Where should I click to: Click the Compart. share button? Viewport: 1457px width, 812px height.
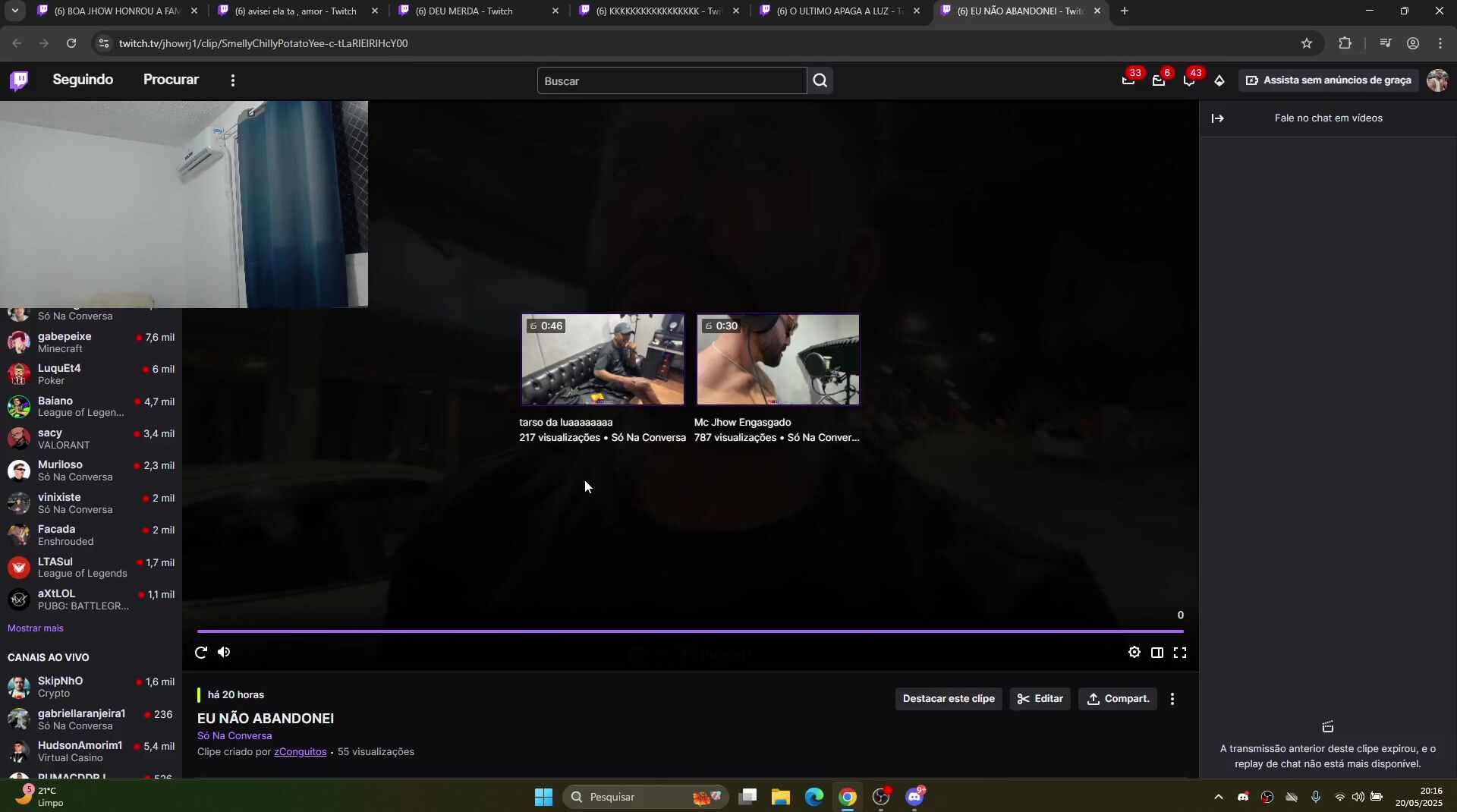tap(1118, 699)
